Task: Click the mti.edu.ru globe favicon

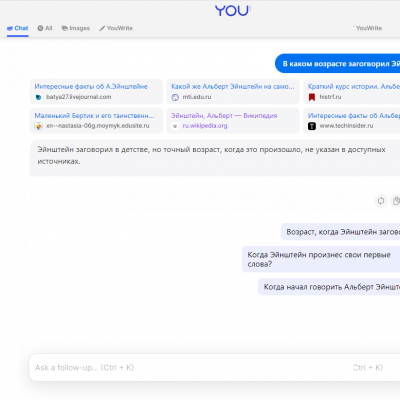Action: pyautogui.click(x=175, y=97)
